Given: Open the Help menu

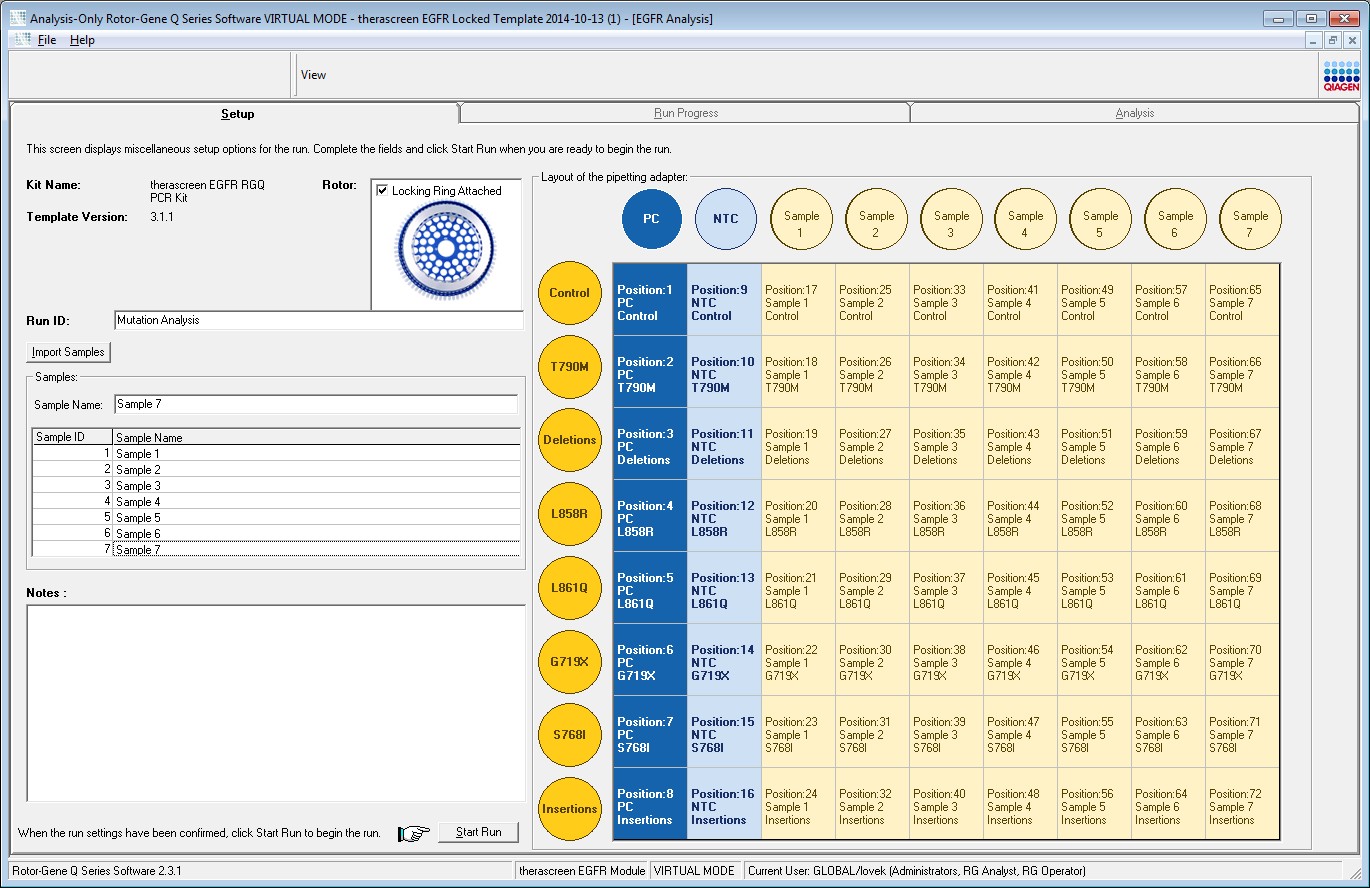Looking at the screenshot, I should (82, 40).
